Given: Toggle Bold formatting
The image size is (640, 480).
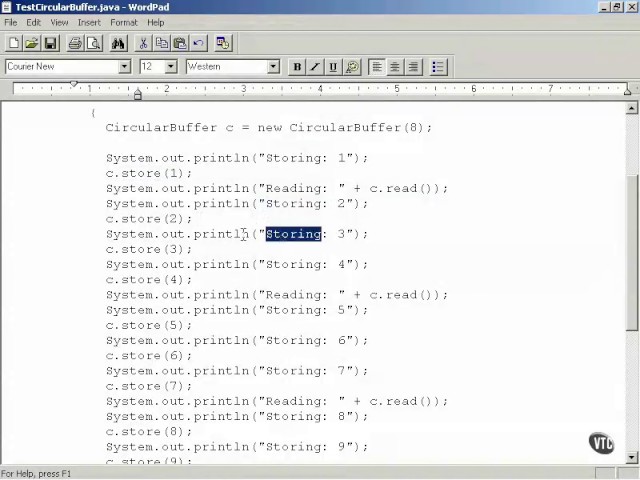Looking at the screenshot, I should 297,67.
